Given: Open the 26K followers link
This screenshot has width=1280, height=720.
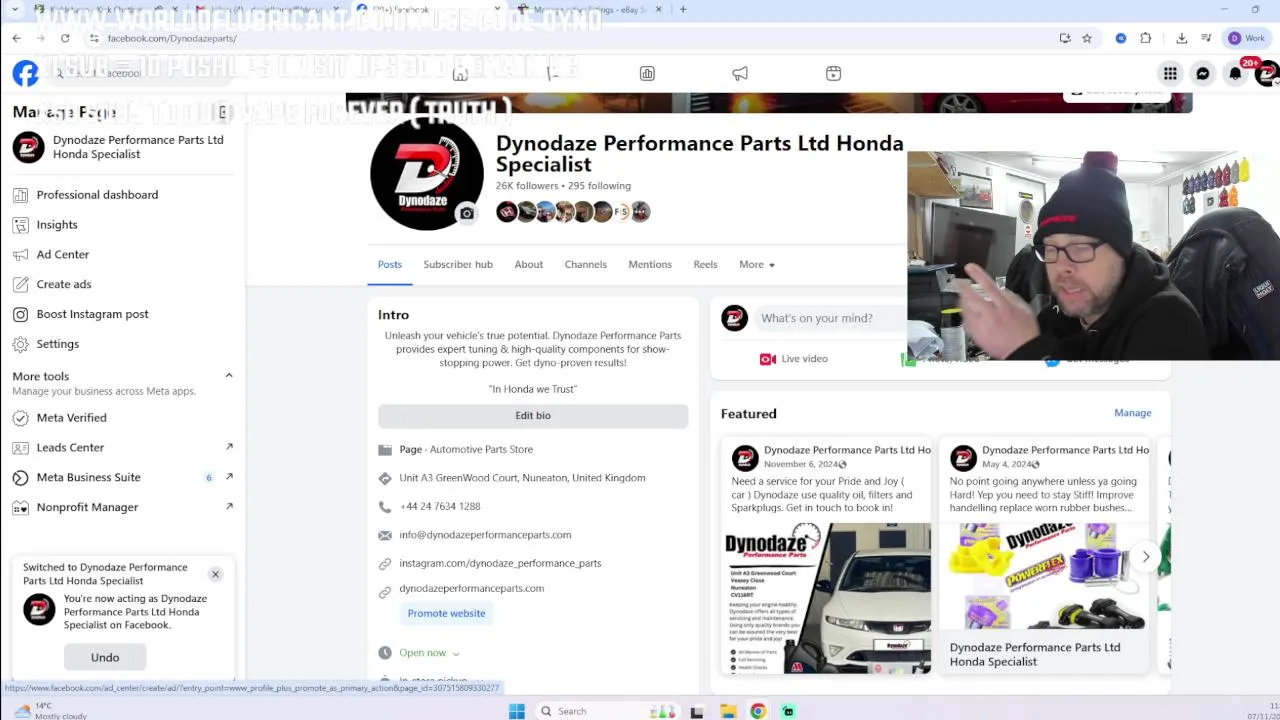Looking at the screenshot, I should 527,186.
